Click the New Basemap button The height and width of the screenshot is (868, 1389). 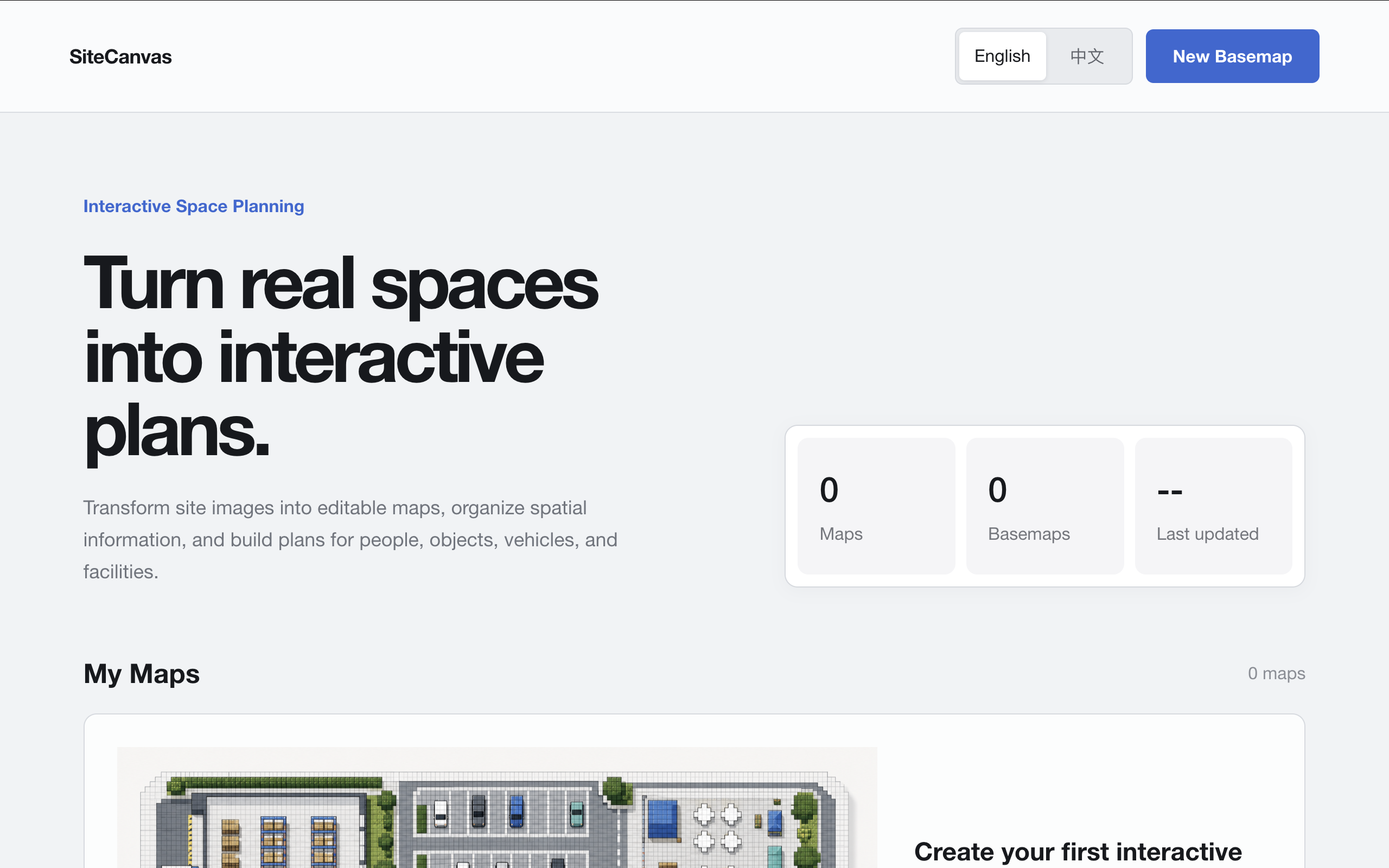[1232, 56]
